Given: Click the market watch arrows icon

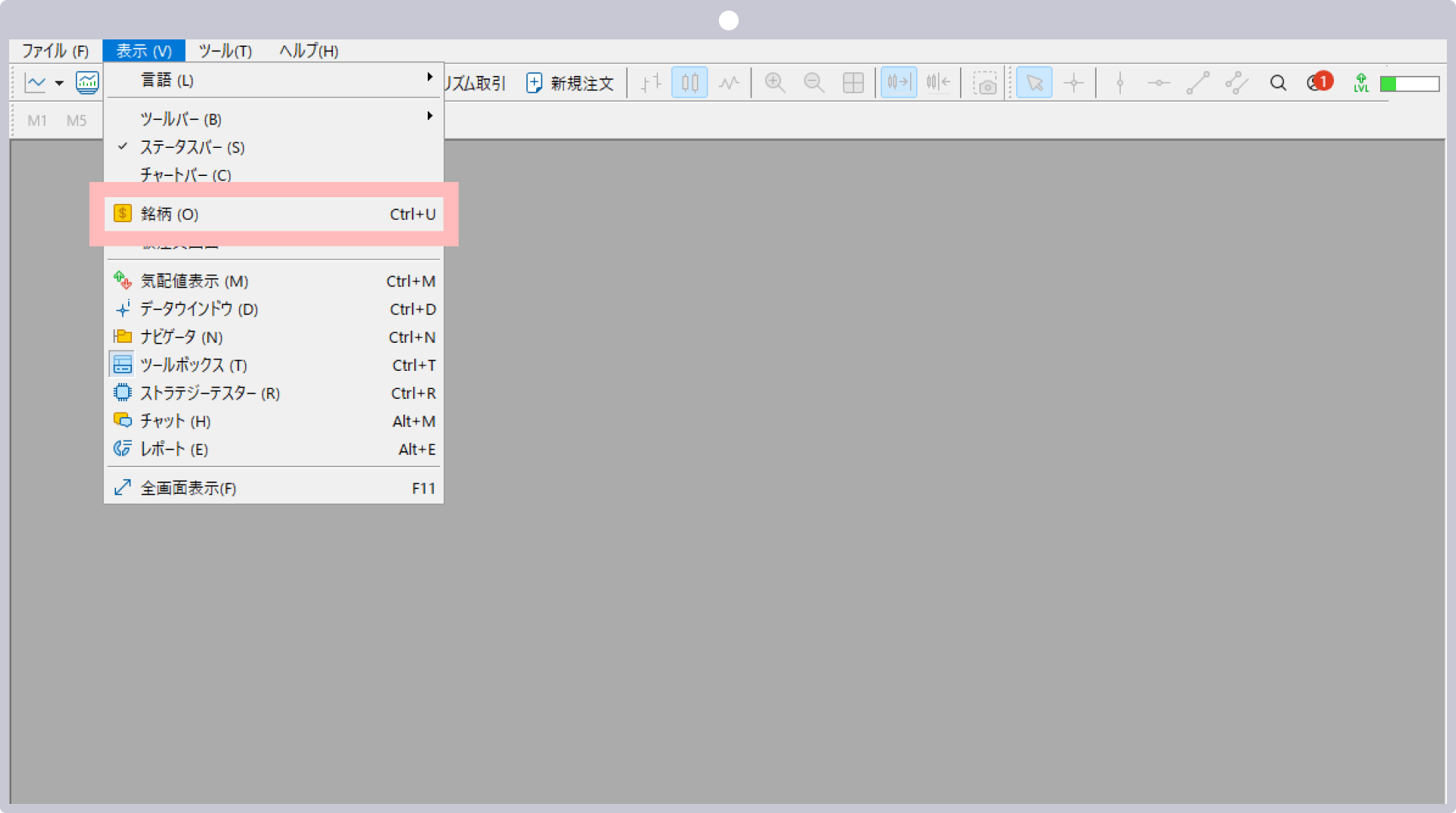Looking at the screenshot, I should pyautogui.click(x=122, y=281).
